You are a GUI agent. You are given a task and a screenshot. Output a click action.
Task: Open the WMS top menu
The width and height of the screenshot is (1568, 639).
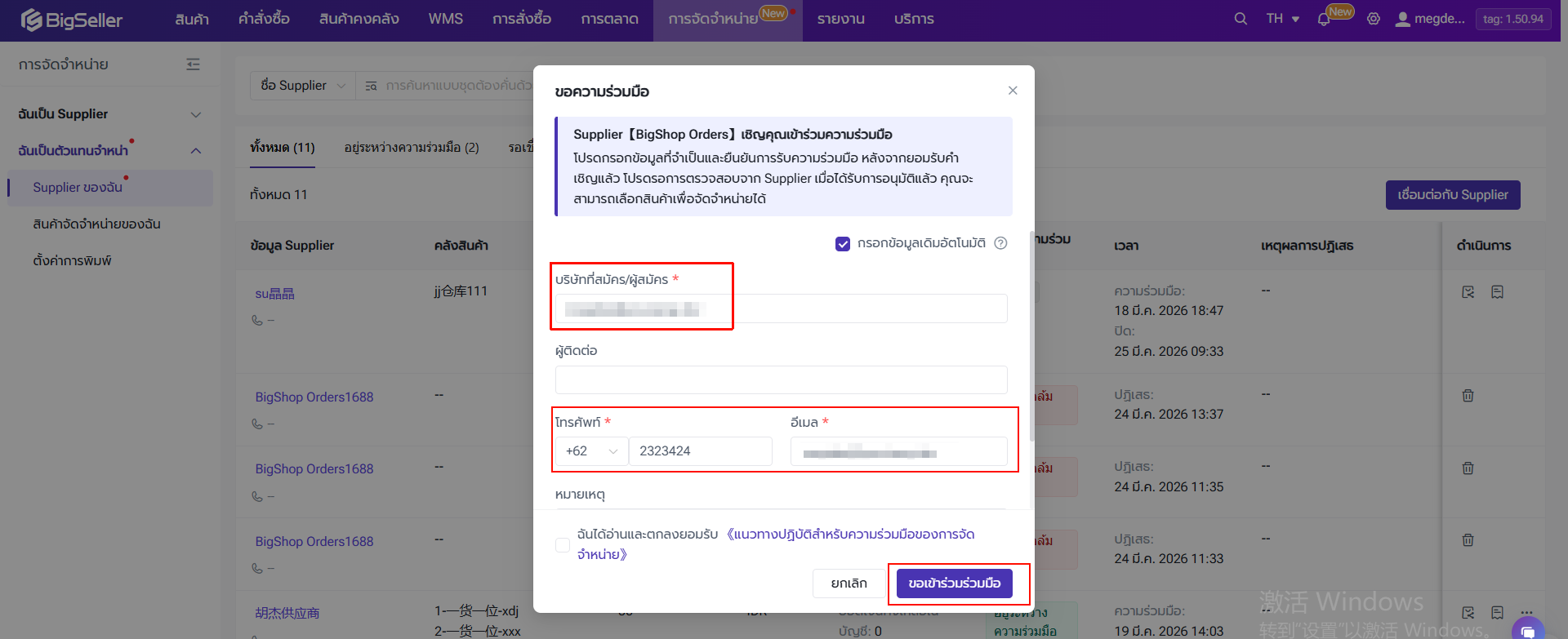446,19
